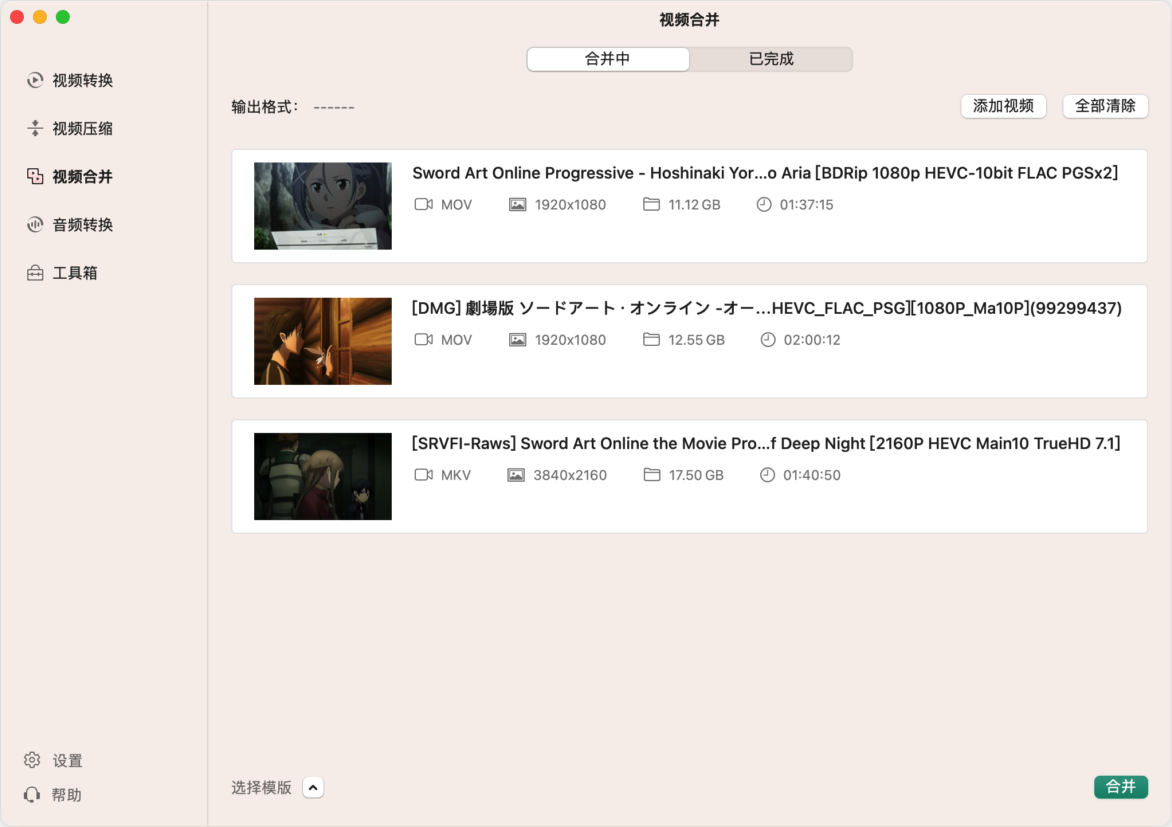This screenshot has width=1172, height=827.
Task: Click camera icon beside MOV of Hoshinaki video
Action: (x=424, y=204)
